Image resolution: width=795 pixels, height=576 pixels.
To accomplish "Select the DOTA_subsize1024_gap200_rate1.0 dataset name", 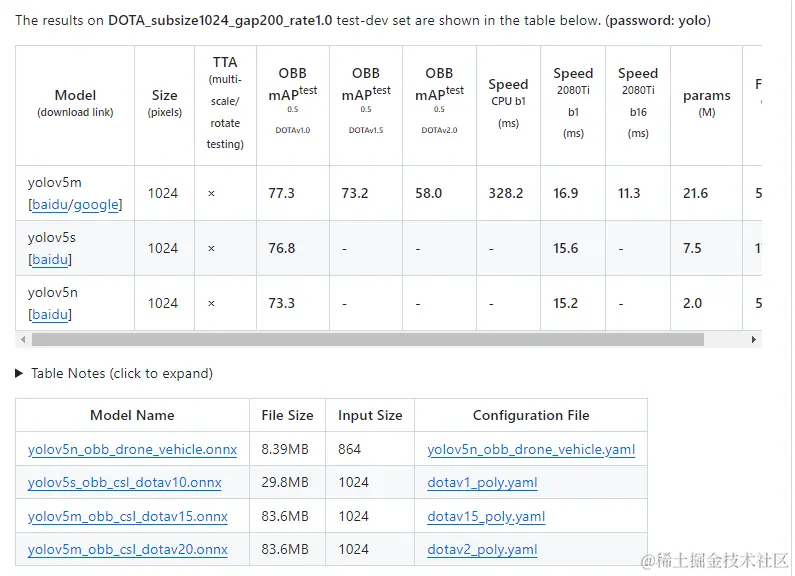I will pyautogui.click(x=220, y=20).
